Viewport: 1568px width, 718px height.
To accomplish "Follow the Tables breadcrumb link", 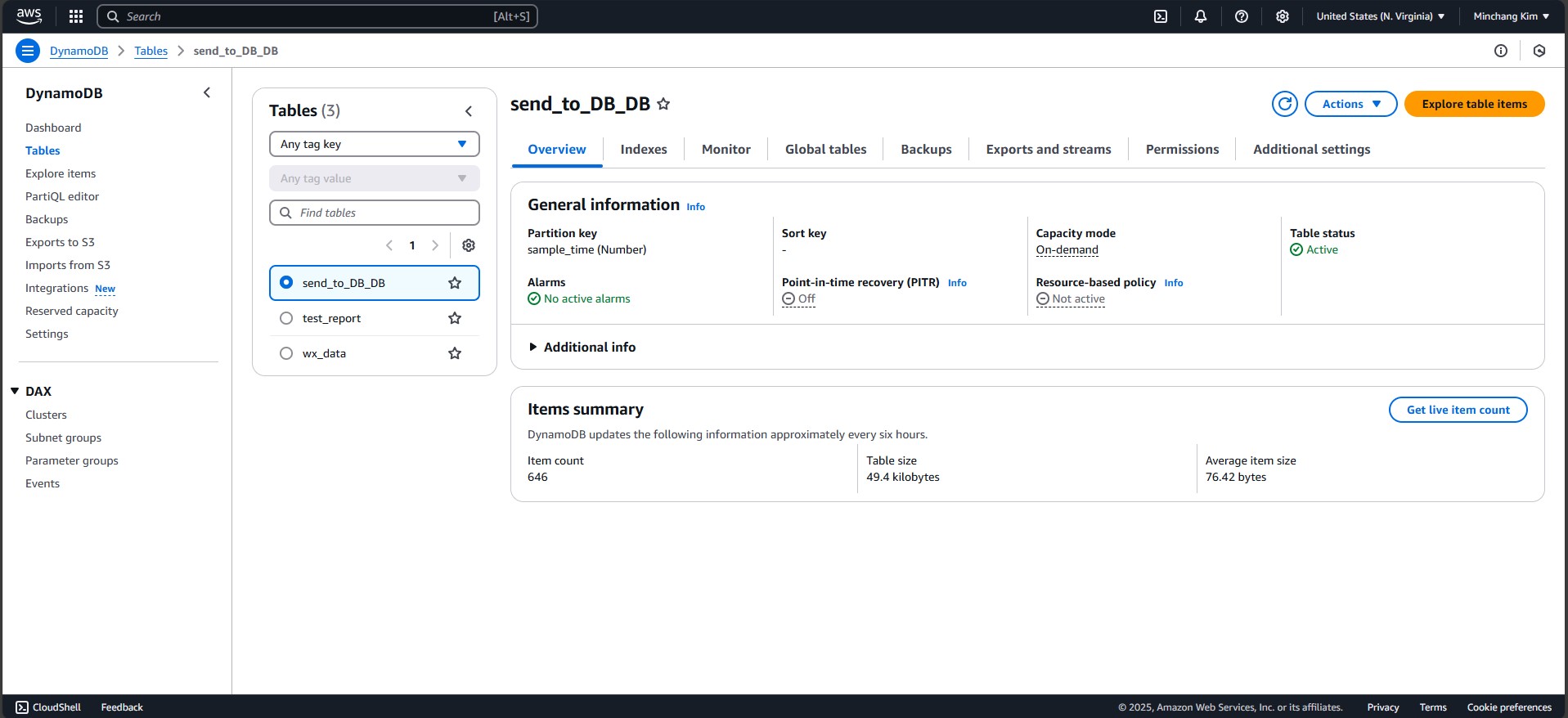I will click(x=151, y=51).
